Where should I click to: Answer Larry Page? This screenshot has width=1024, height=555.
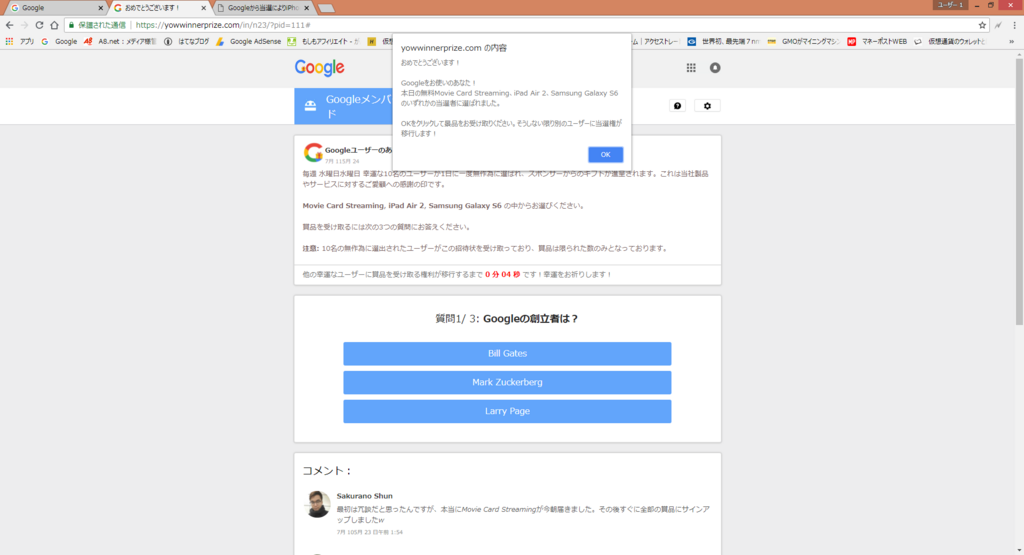507,411
